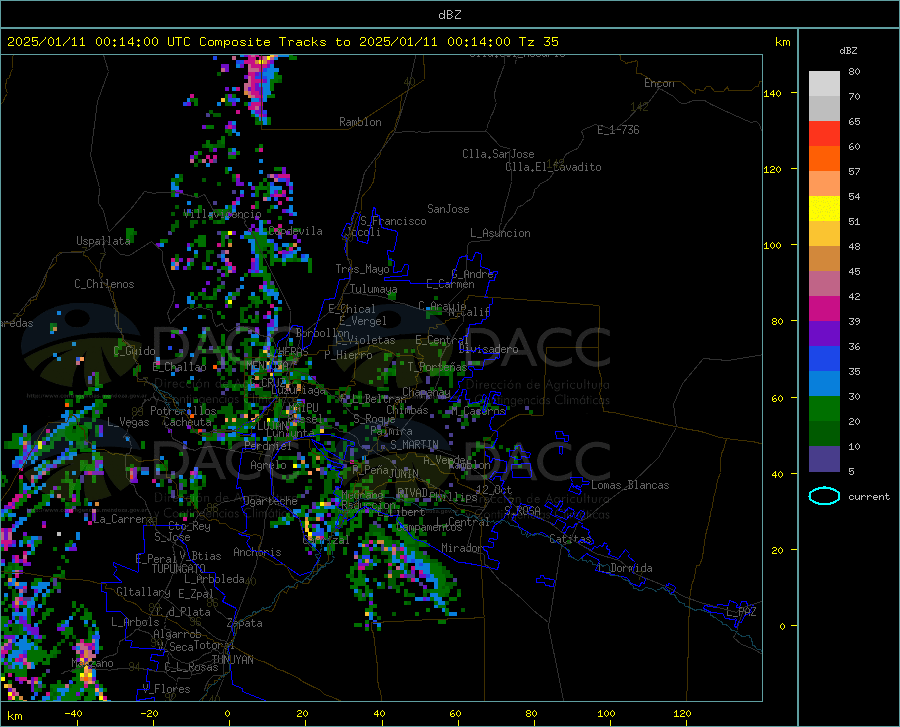The height and width of the screenshot is (727, 900).
Task: Click the 'dBZ' legend heading
Action: pos(848,50)
